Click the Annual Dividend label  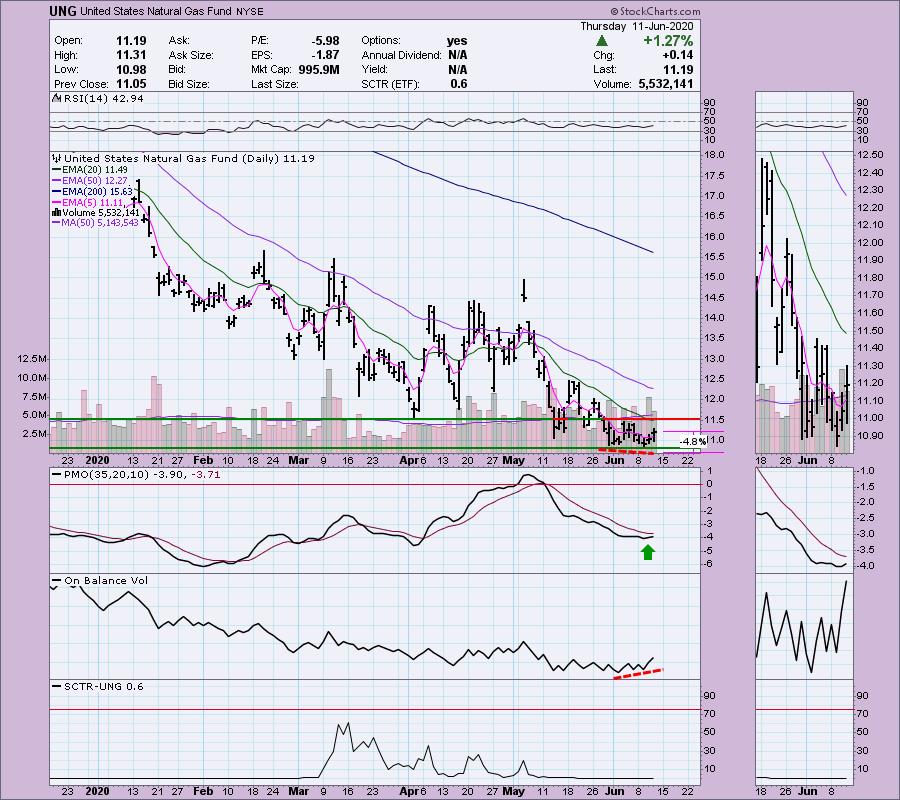click(x=402, y=55)
